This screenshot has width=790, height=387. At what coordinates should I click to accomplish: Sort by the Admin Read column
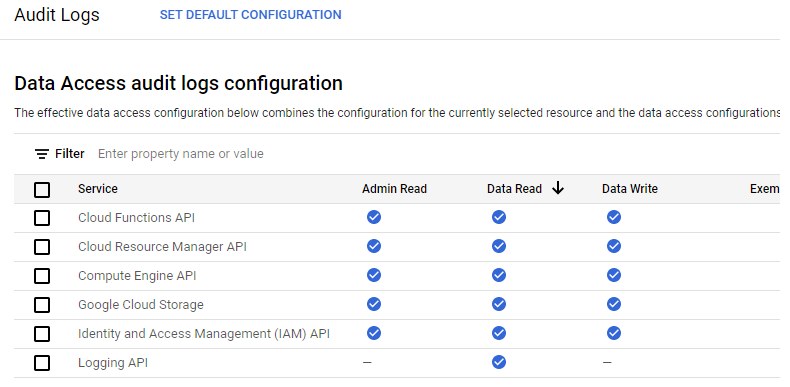pyautogui.click(x=394, y=189)
